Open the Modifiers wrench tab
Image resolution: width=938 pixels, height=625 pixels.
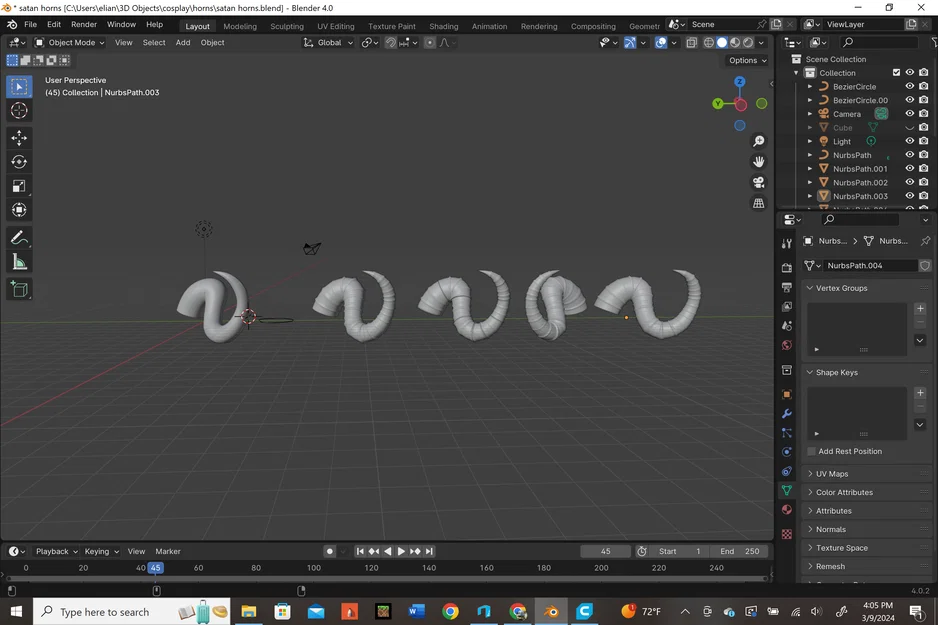pyautogui.click(x=787, y=413)
